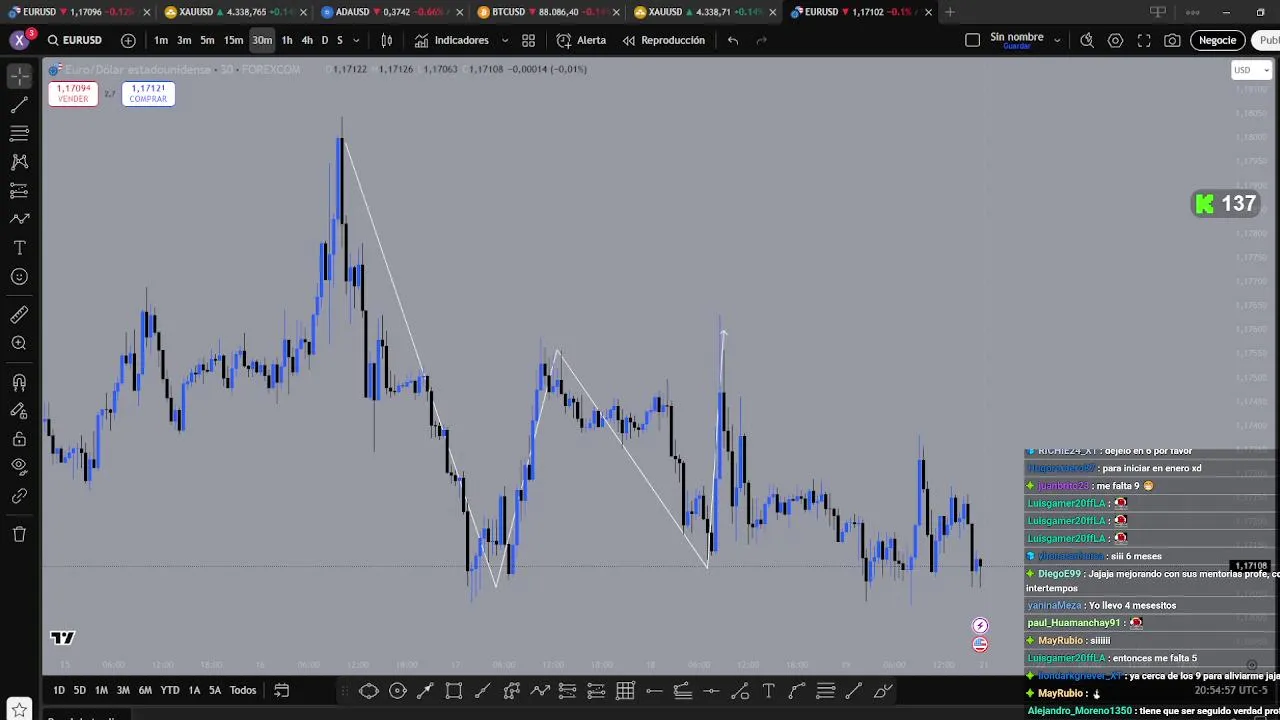Image resolution: width=1280 pixels, height=720 pixels.
Task: Set date range to Todos
Action: click(243, 690)
